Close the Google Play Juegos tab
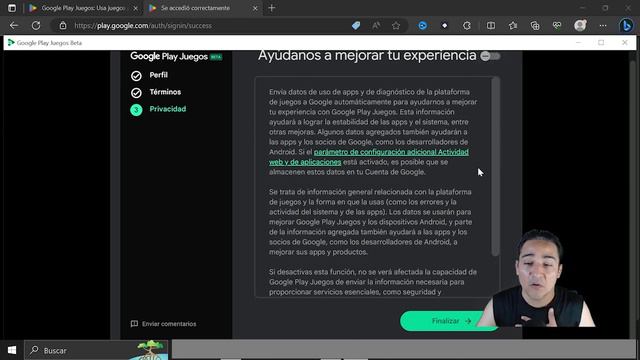The image size is (640, 360). click(x=136, y=8)
